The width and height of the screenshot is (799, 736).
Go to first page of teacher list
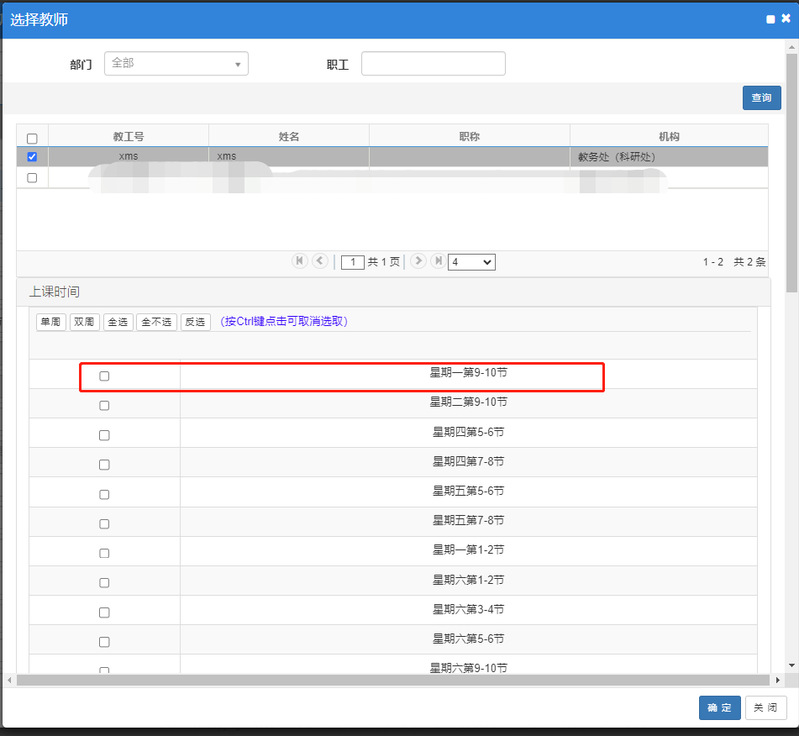coord(299,261)
